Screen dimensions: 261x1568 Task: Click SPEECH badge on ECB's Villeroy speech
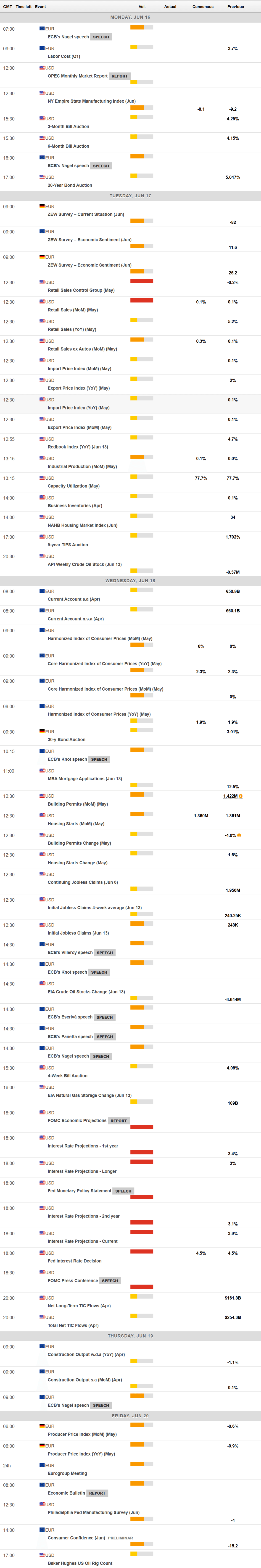pos(105,953)
